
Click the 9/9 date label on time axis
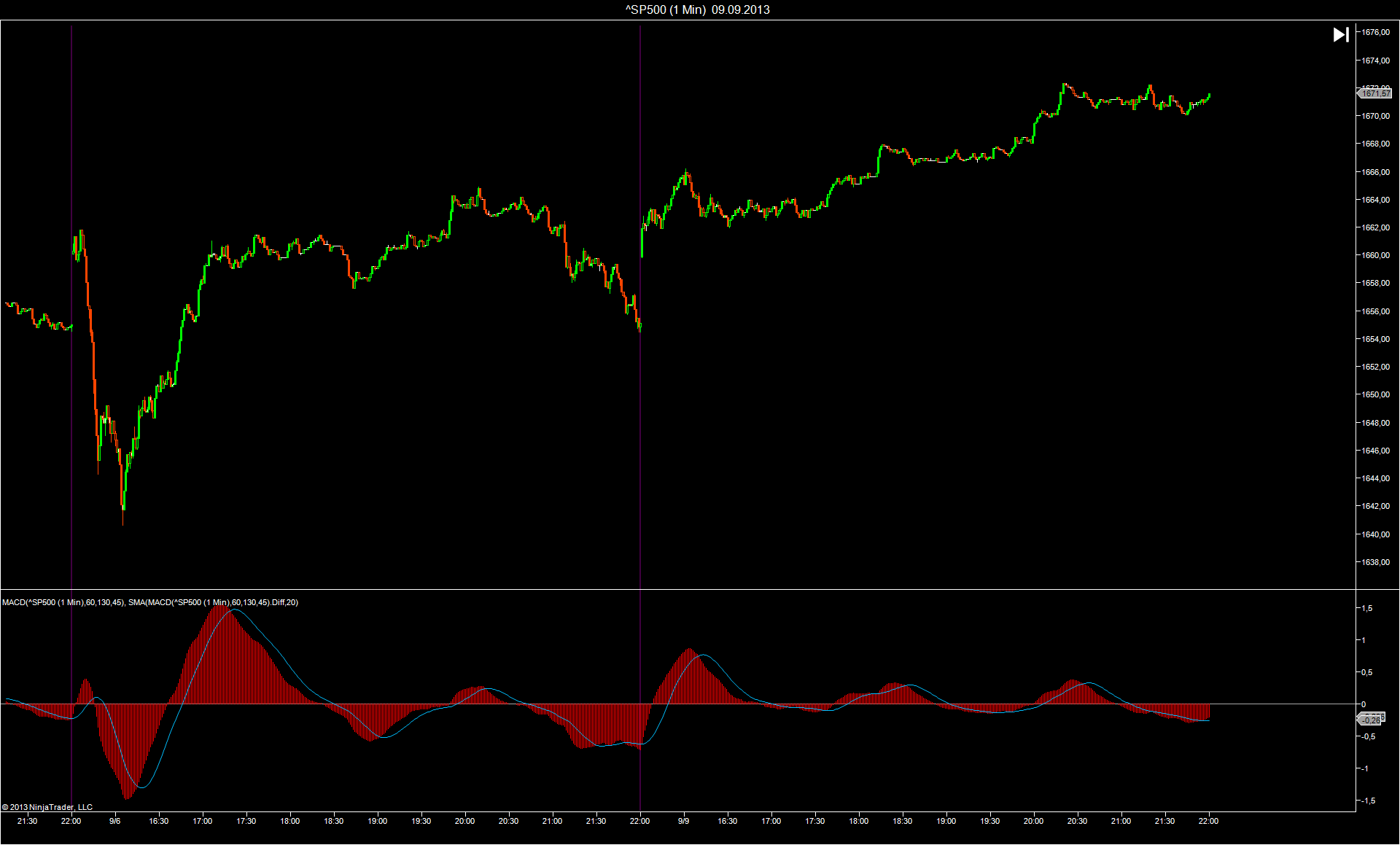click(683, 821)
